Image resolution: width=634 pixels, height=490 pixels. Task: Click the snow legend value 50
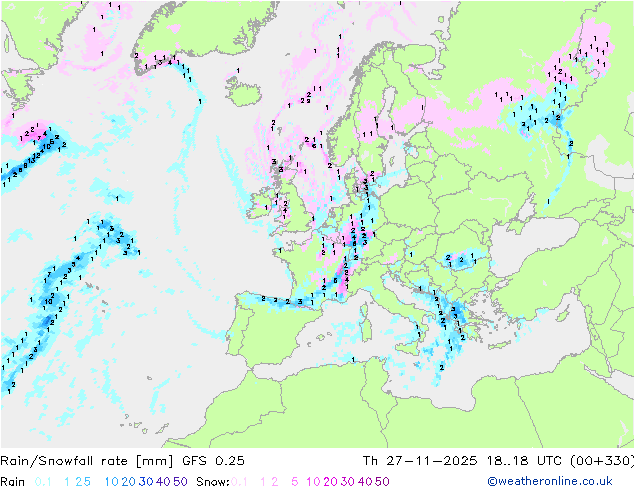[383, 482]
